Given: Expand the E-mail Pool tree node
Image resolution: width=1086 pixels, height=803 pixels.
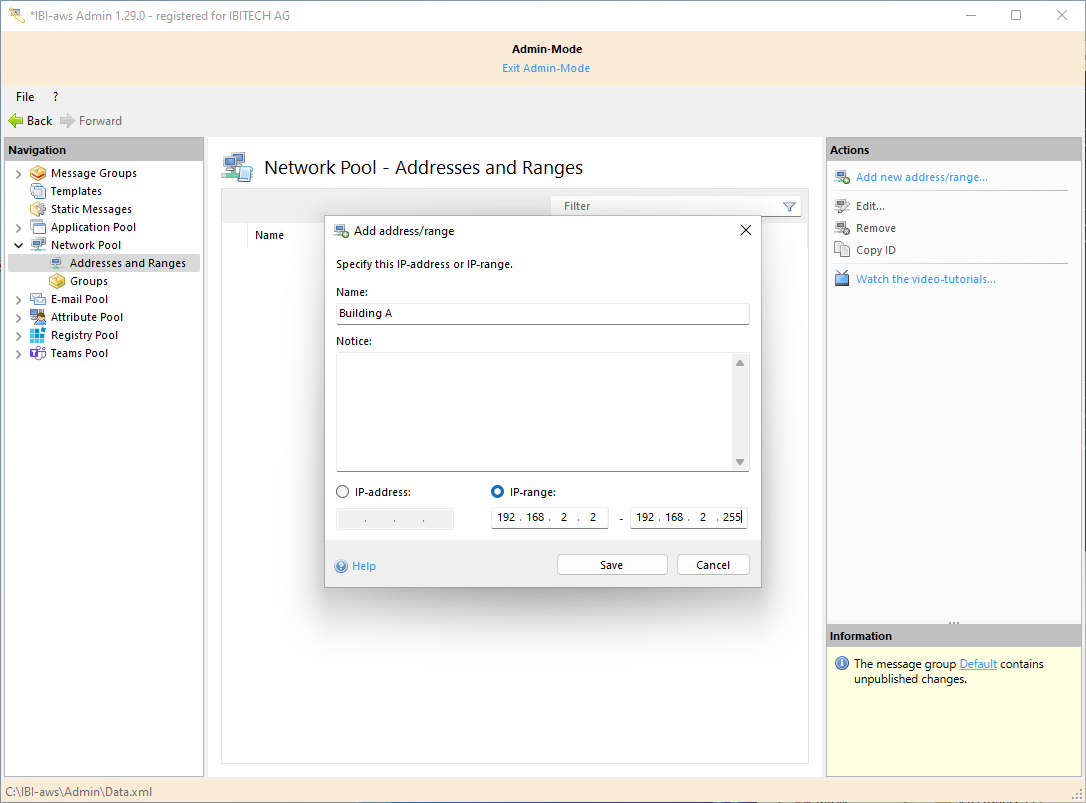Looking at the screenshot, I should pyautogui.click(x=18, y=300).
